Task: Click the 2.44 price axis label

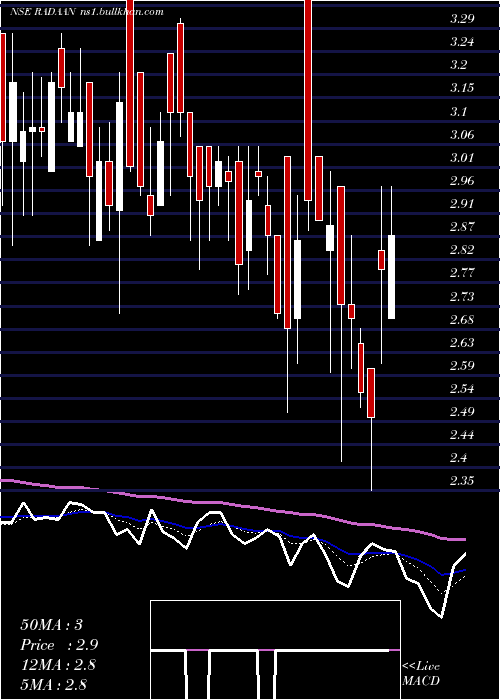Action: (462, 435)
